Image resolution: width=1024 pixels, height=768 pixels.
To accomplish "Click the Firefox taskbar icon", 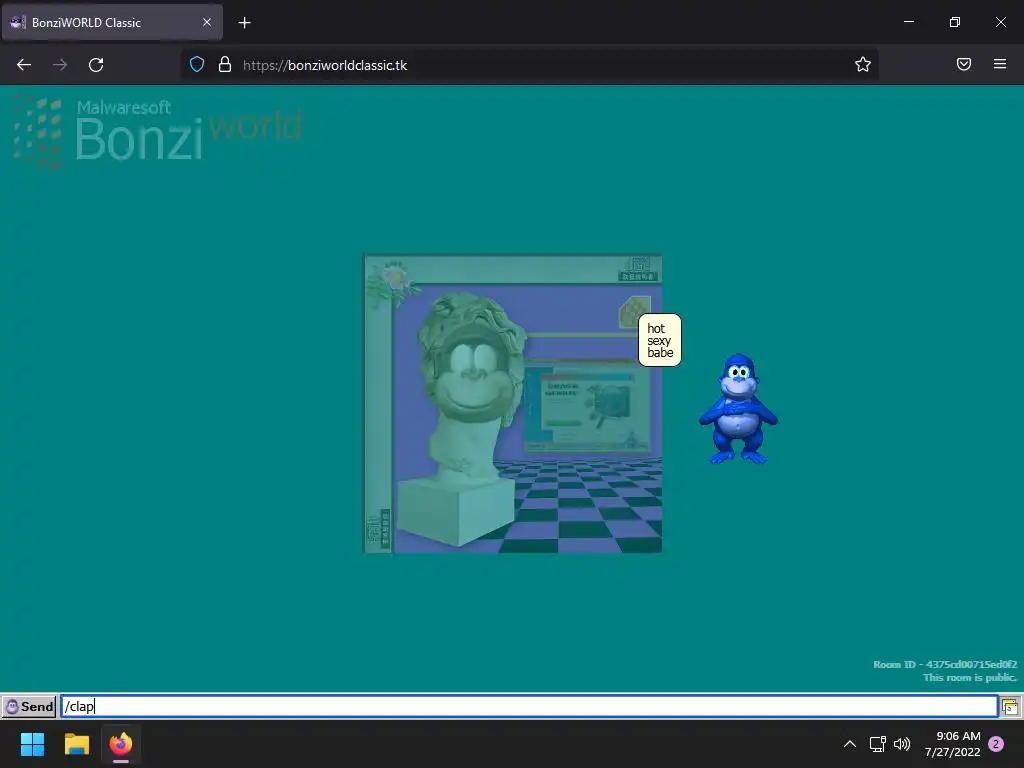I will 121,744.
